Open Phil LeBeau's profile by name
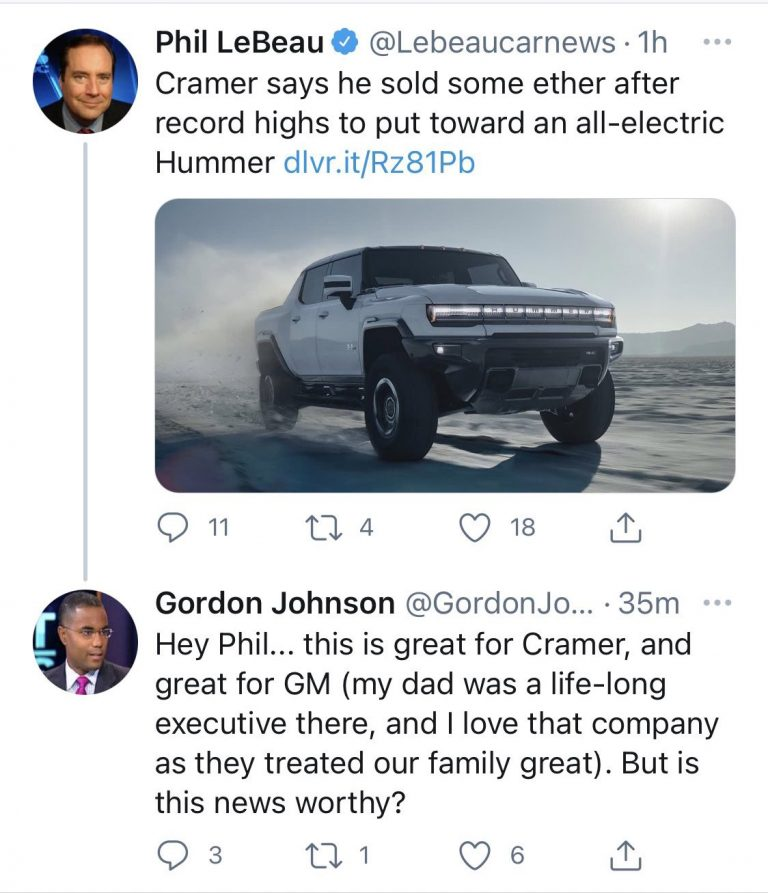 [240, 42]
